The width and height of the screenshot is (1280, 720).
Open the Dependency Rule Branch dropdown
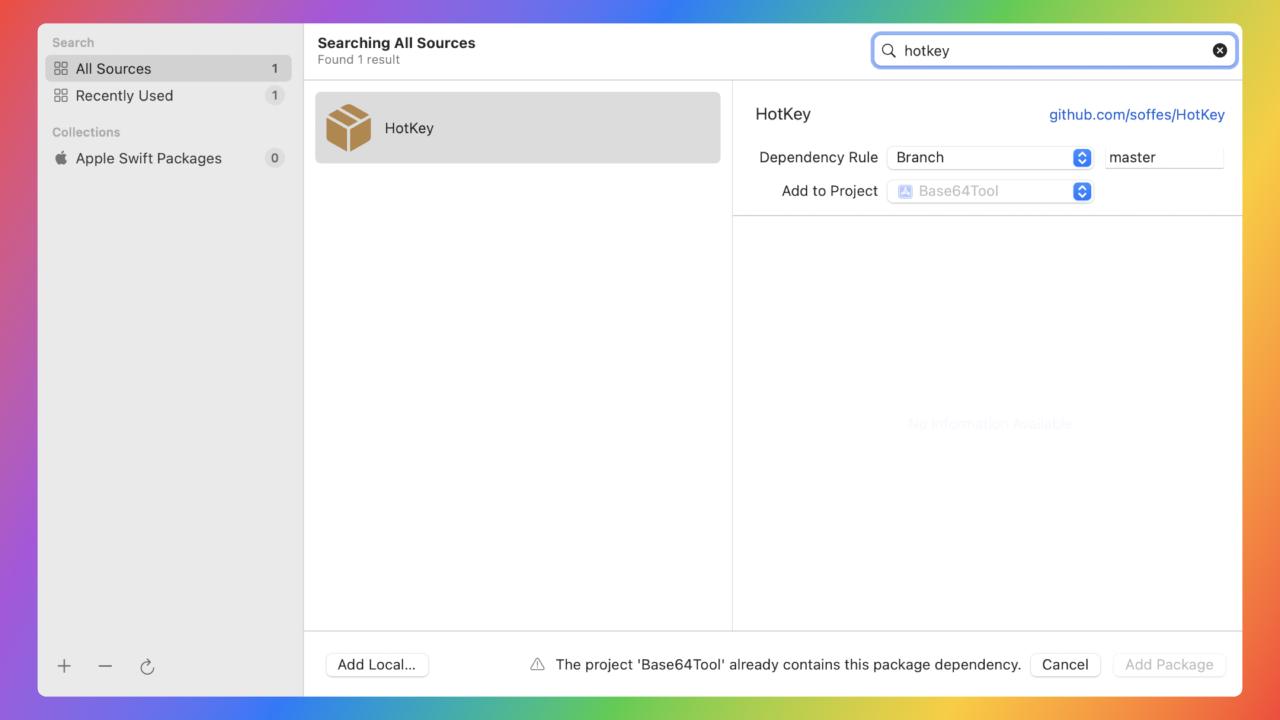pyautogui.click(x=989, y=157)
